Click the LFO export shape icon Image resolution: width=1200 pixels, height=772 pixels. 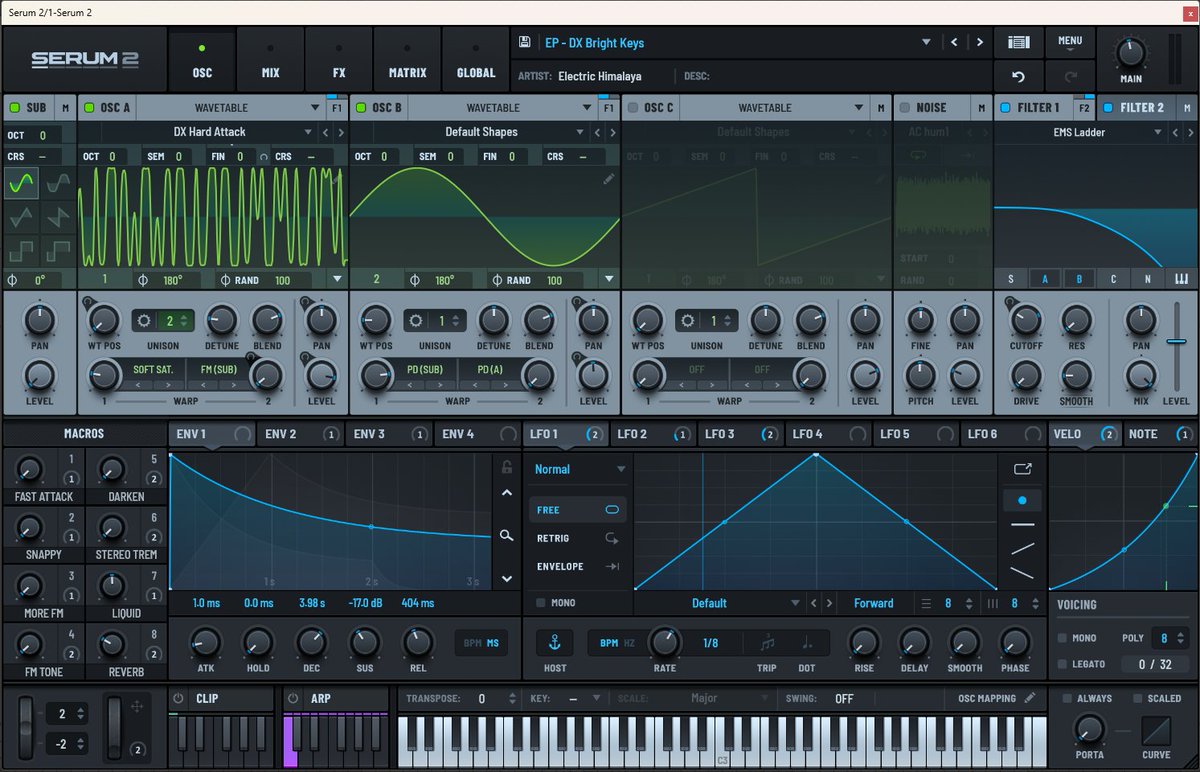click(x=1021, y=468)
